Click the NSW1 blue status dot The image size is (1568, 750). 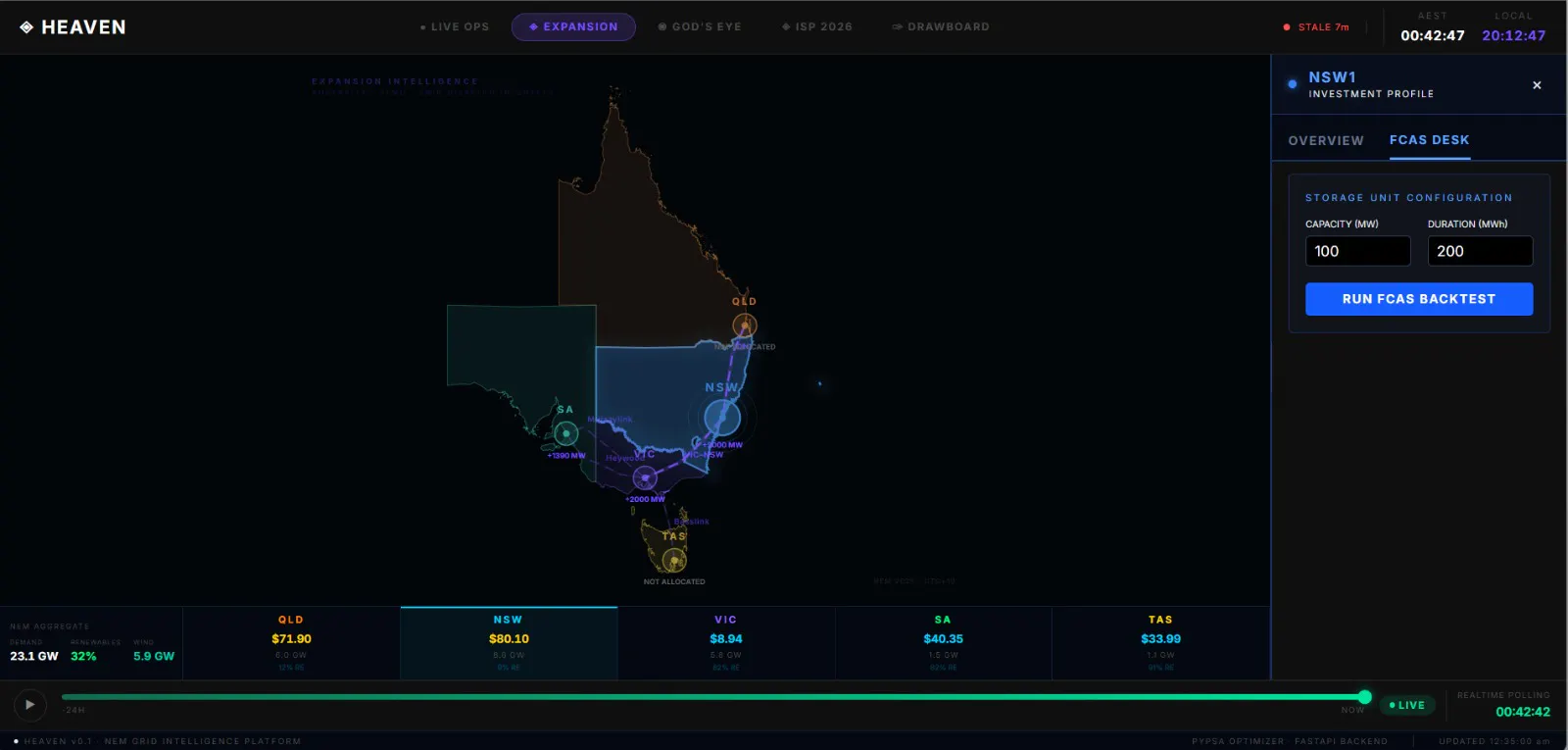[1293, 84]
